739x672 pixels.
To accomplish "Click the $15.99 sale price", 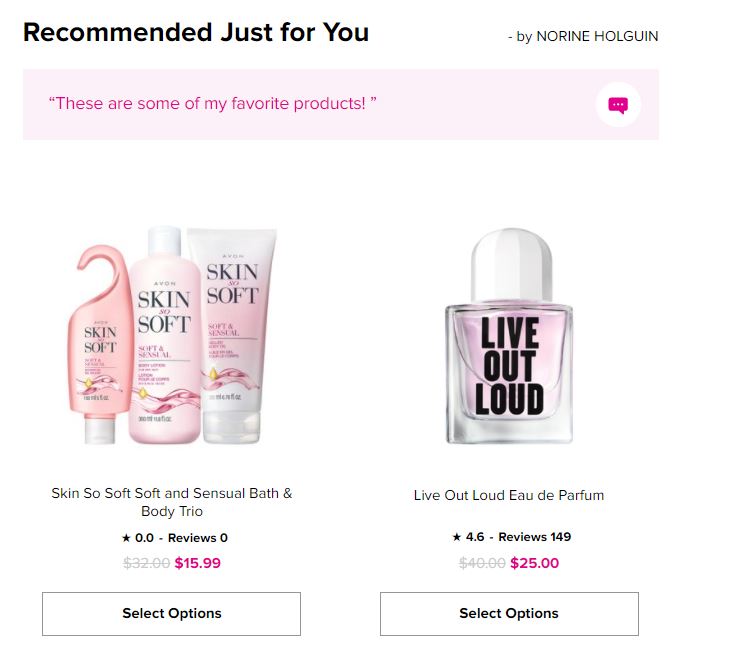I will [x=198, y=563].
